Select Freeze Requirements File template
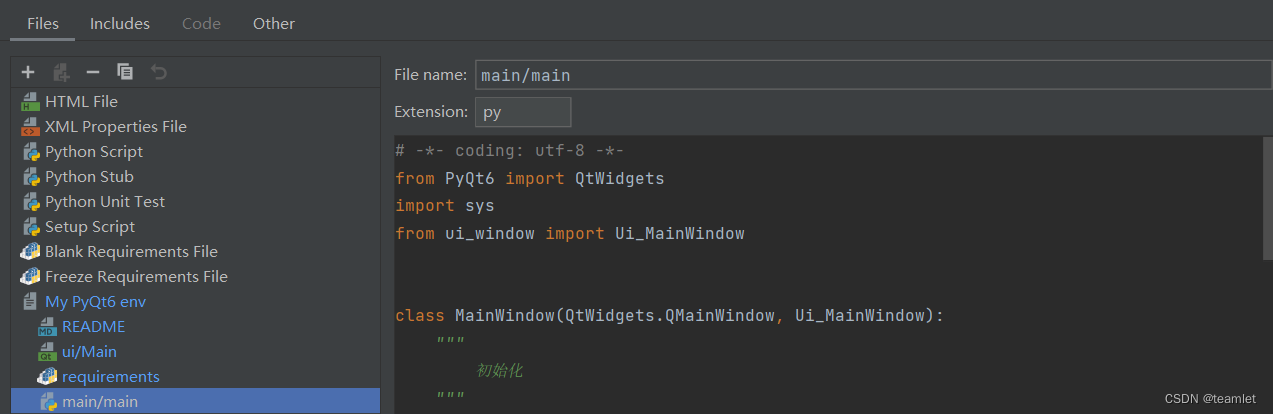 pos(196,276)
